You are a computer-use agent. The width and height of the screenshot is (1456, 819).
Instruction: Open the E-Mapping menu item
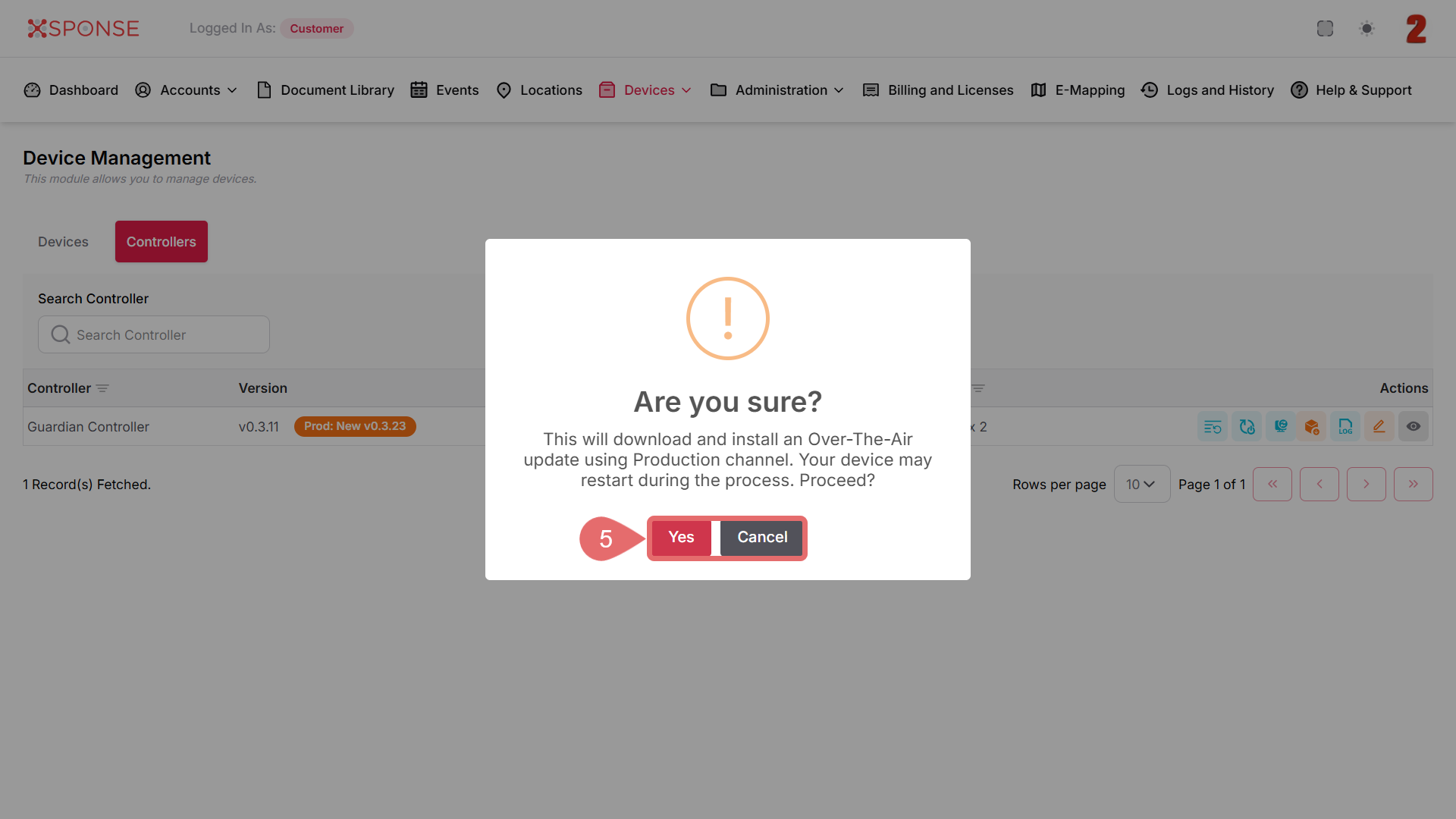pyautogui.click(x=1078, y=90)
